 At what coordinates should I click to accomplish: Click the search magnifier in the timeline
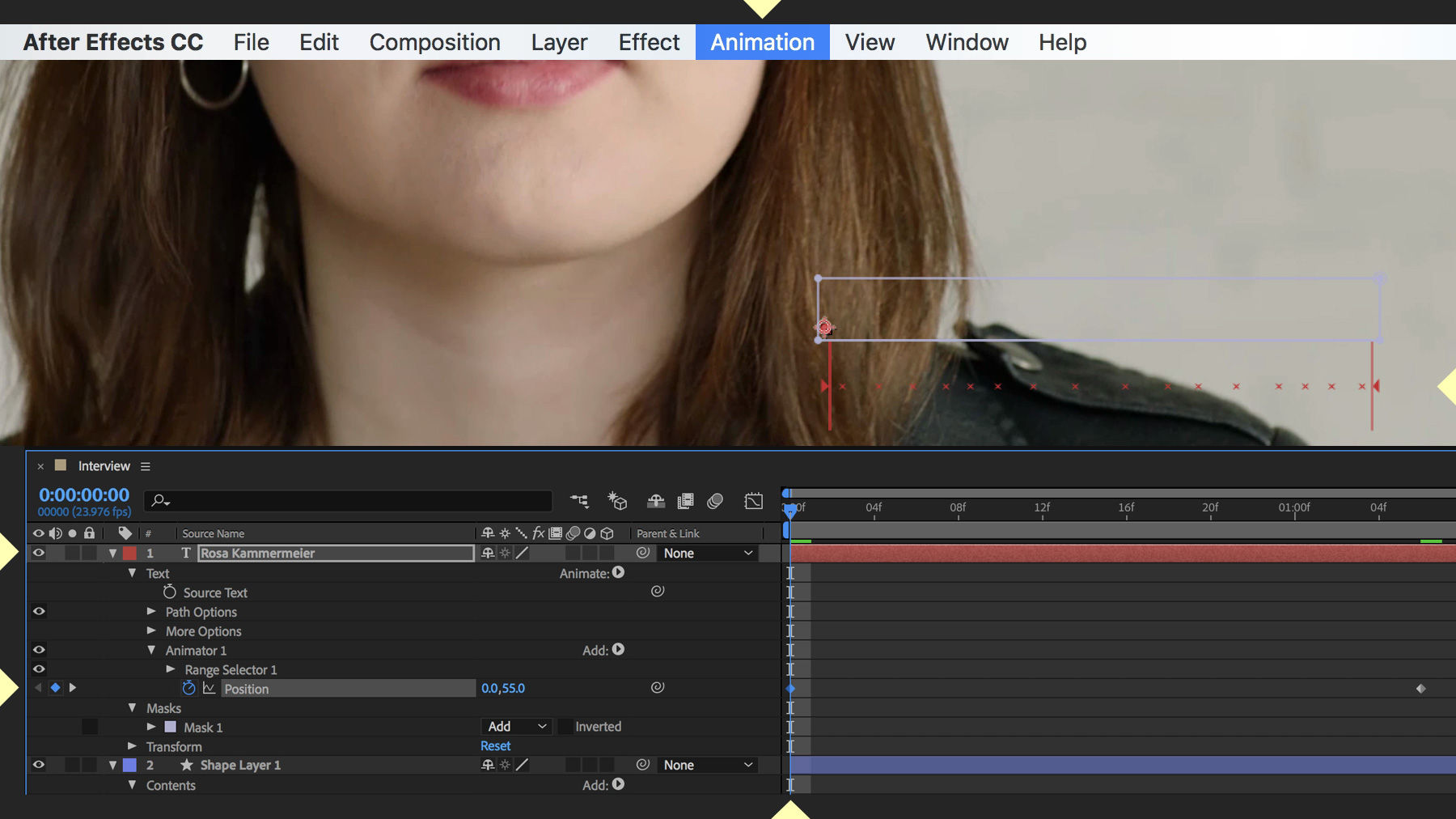point(159,500)
